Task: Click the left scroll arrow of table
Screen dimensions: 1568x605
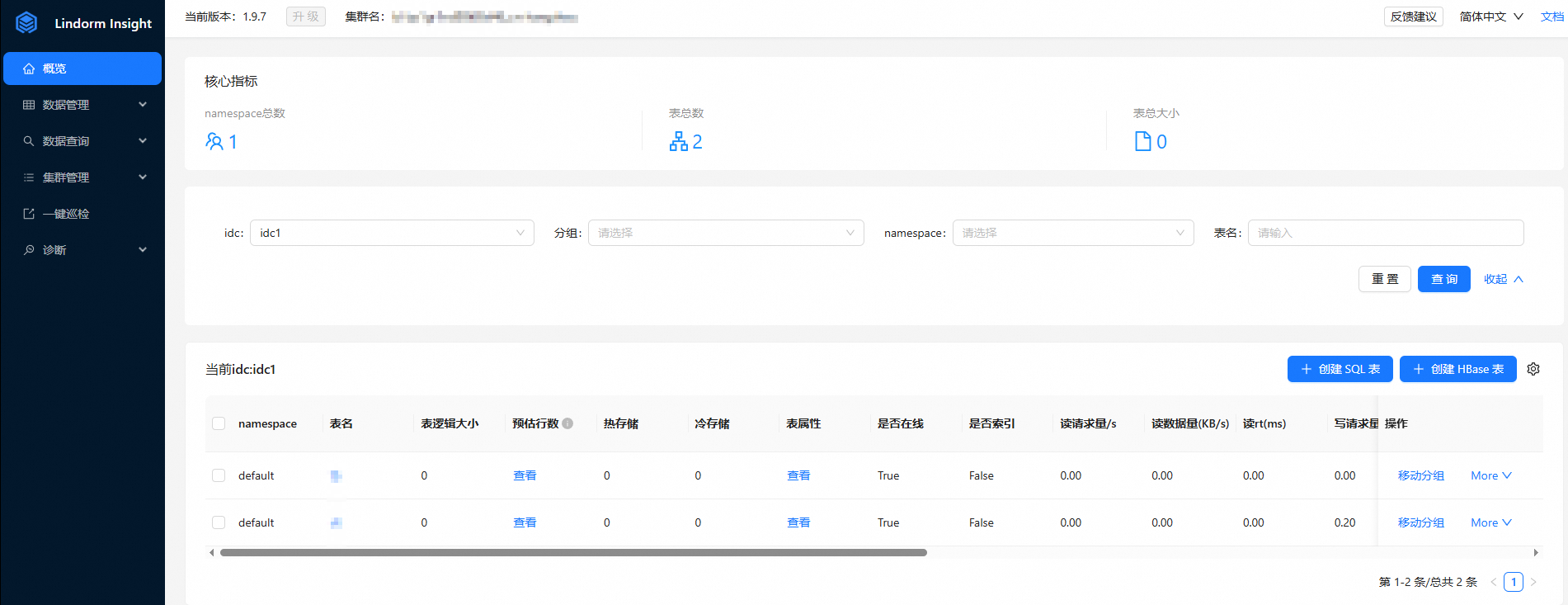Action: [212, 552]
